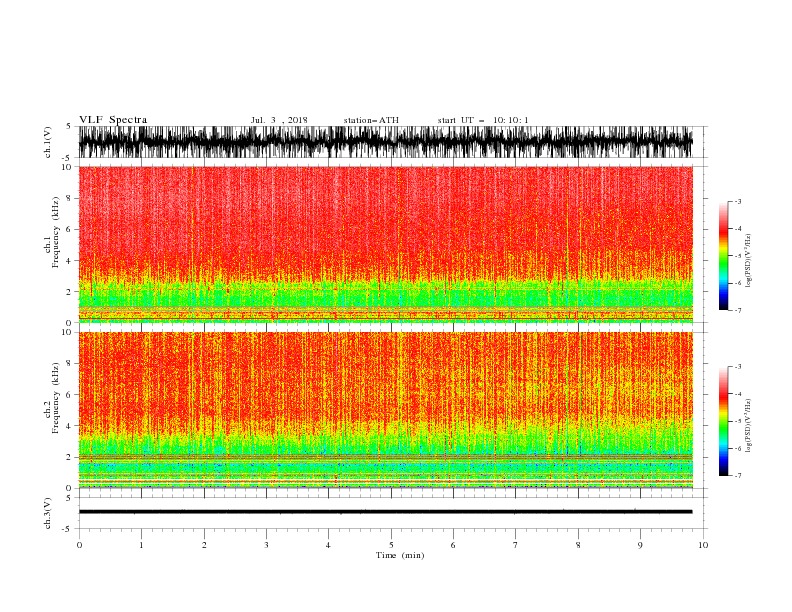Click the "10" kHz tick on ch.1 spectrogram
This screenshot has height=612, width=792.
click(x=68, y=167)
